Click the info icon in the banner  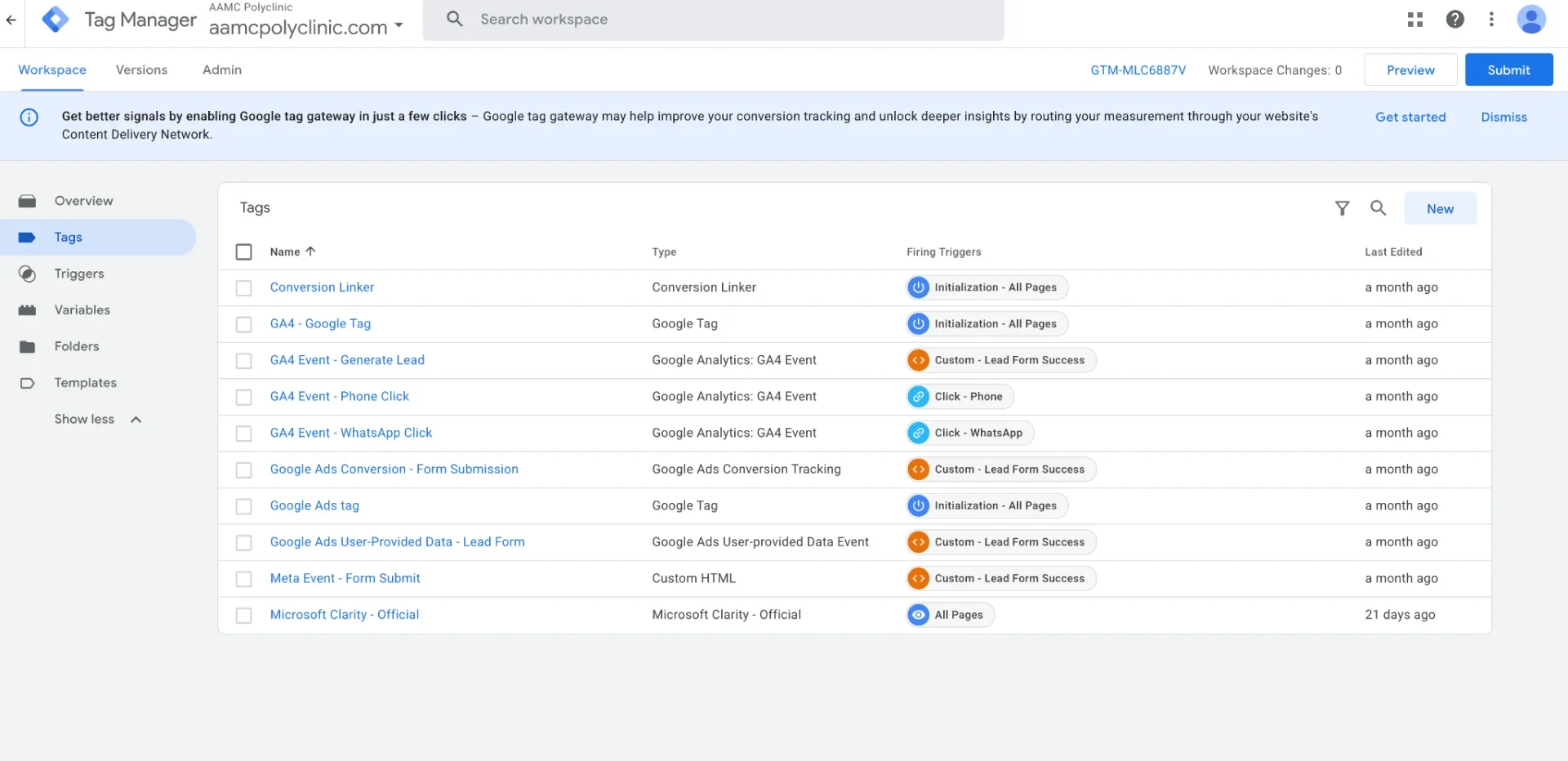click(29, 117)
